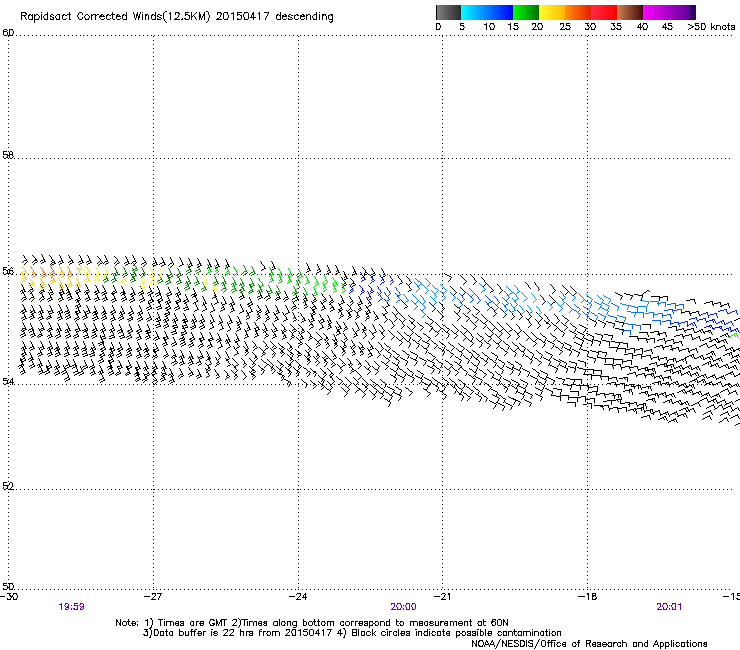Click the gray 0-5 knots color swatch

(448, 12)
